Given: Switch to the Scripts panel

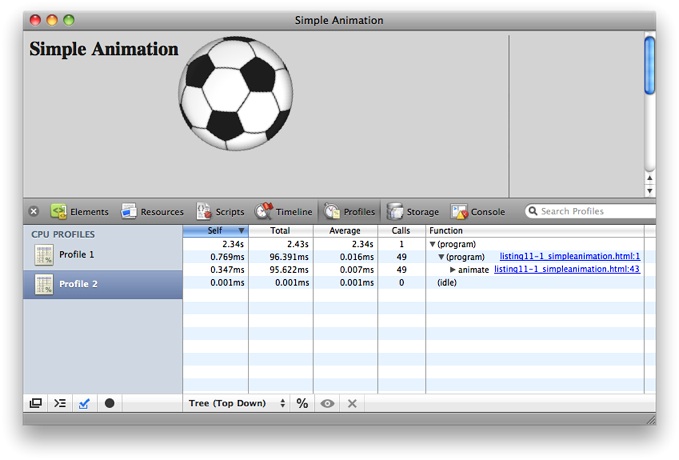Looking at the screenshot, I should pyautogui.click(x=220, y=212).
